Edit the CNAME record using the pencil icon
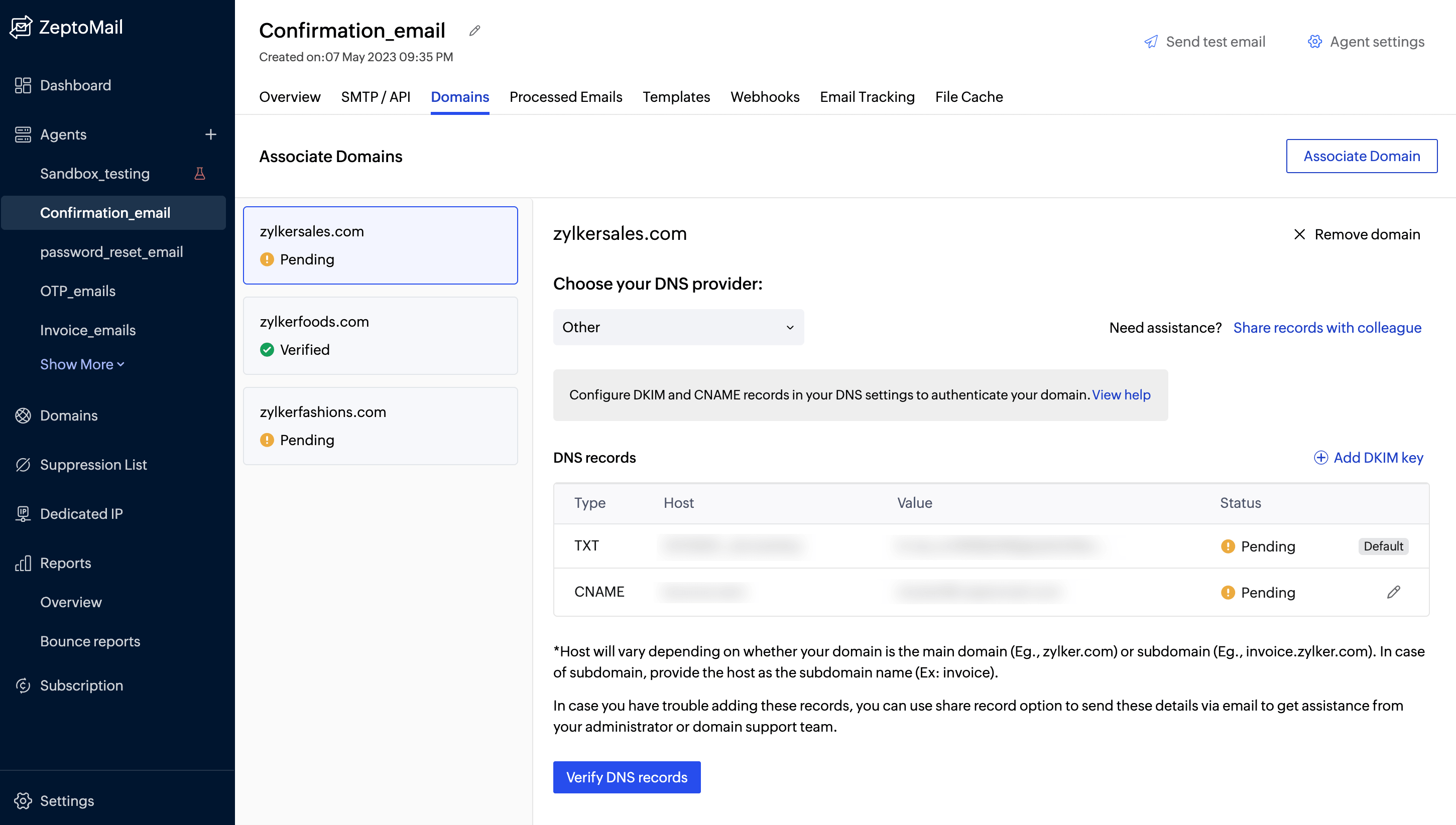The image size is (1456, 825). pyautogui.click(x=1394, y=592)
